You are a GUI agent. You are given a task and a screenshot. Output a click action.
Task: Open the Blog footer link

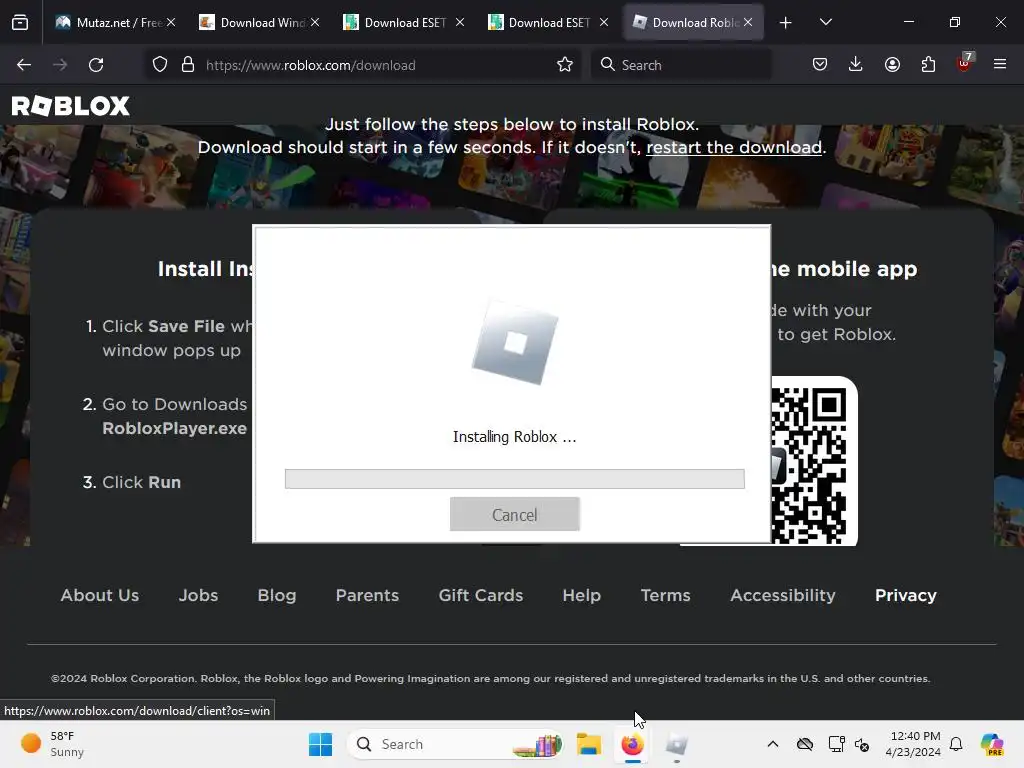pos(277,596)
